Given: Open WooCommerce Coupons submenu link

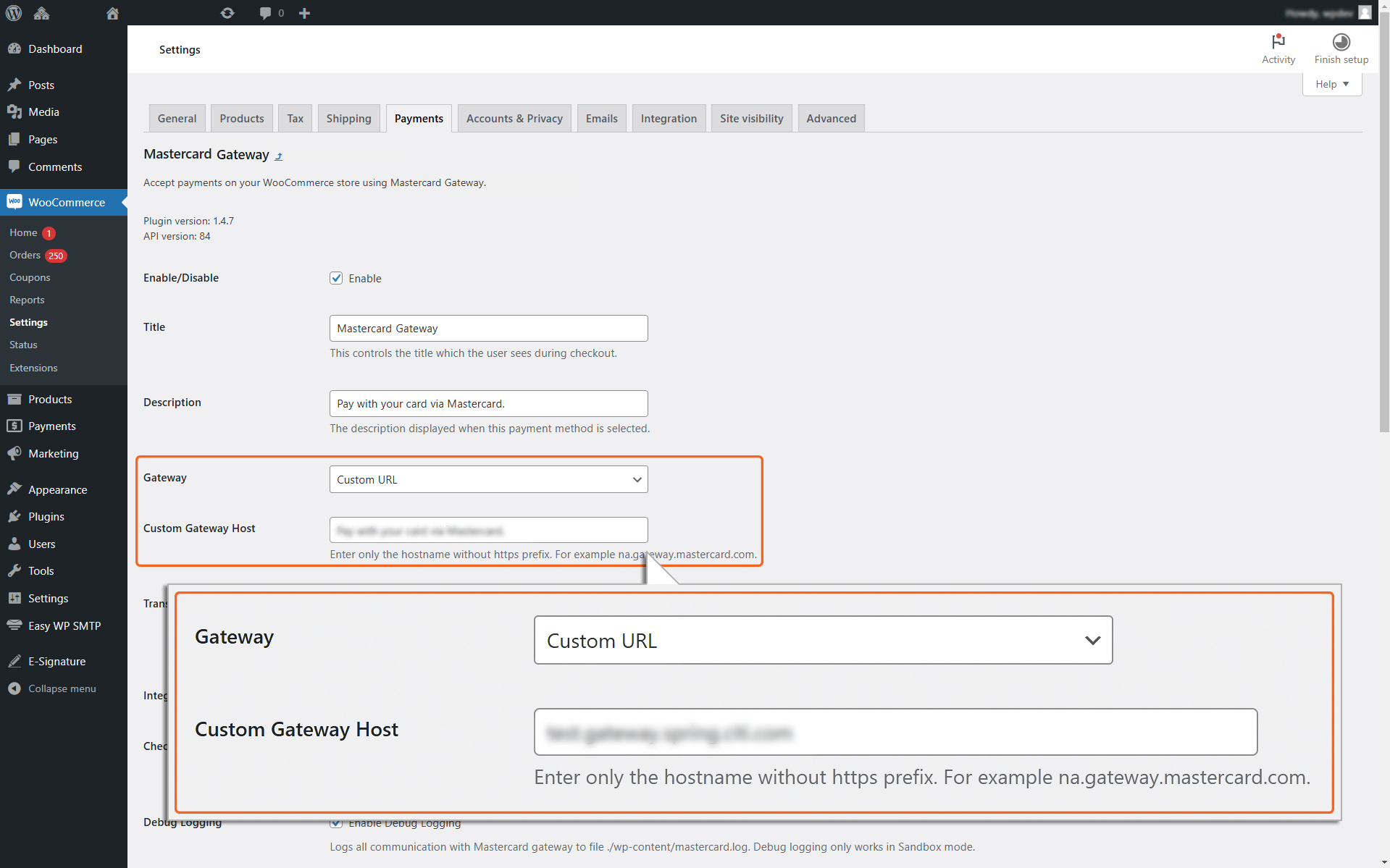Looking at the screenshot, I should pos(30,277).
